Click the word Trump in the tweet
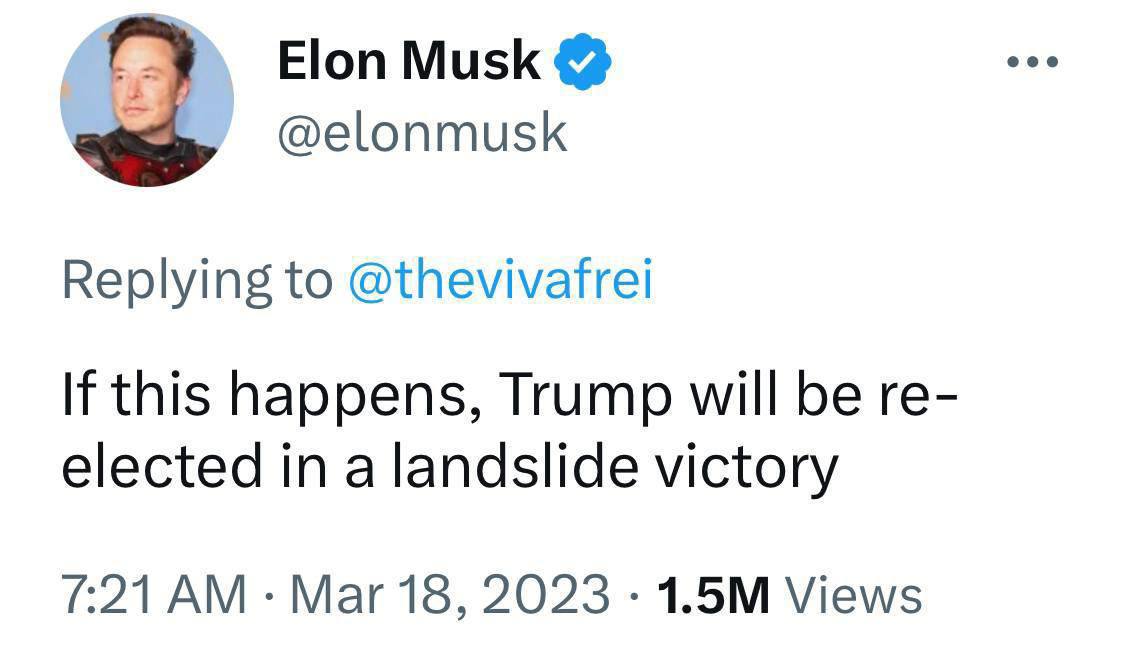The height and width of the screenshot is (647, 1125). [584, 396]
